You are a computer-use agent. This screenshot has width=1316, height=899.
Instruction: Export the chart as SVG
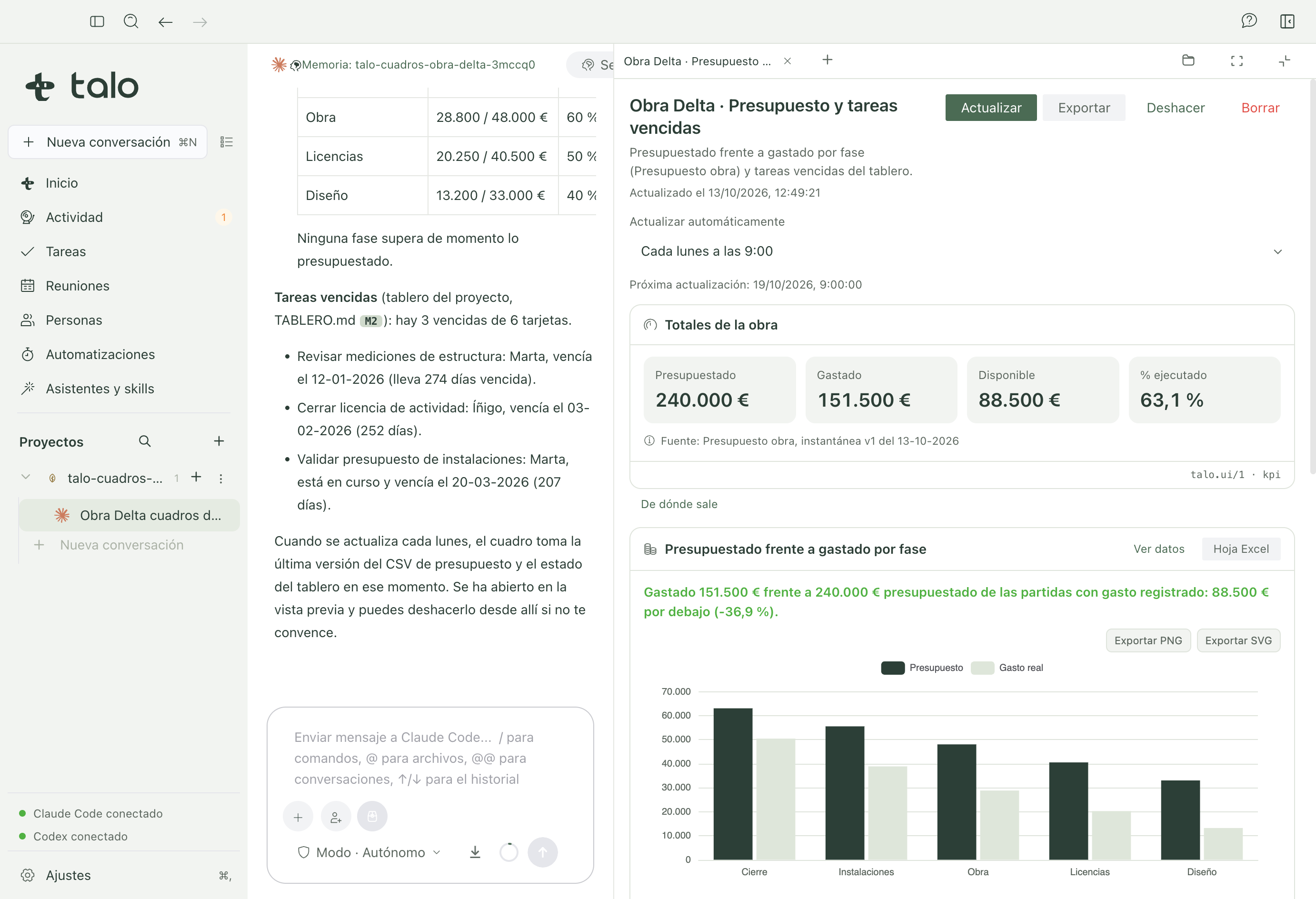[1238, 641]
